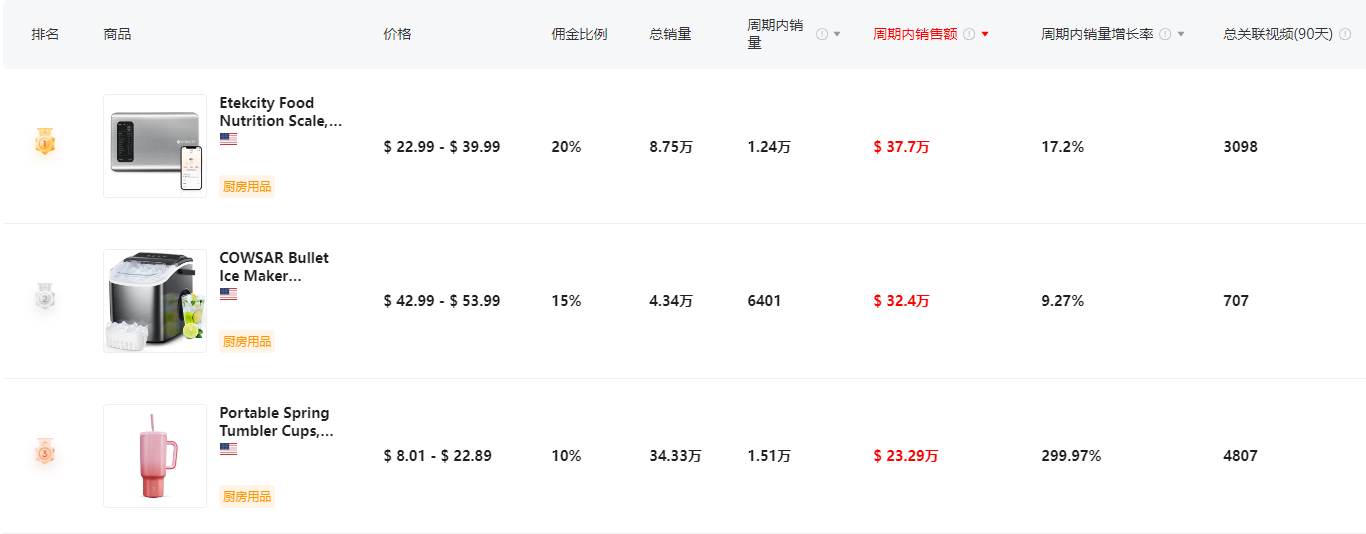This screenshot has height=534, width=1366.
Task: Click 厨房用品 tag on Tumbler Cups row
Action: click(x=247, y=496)
